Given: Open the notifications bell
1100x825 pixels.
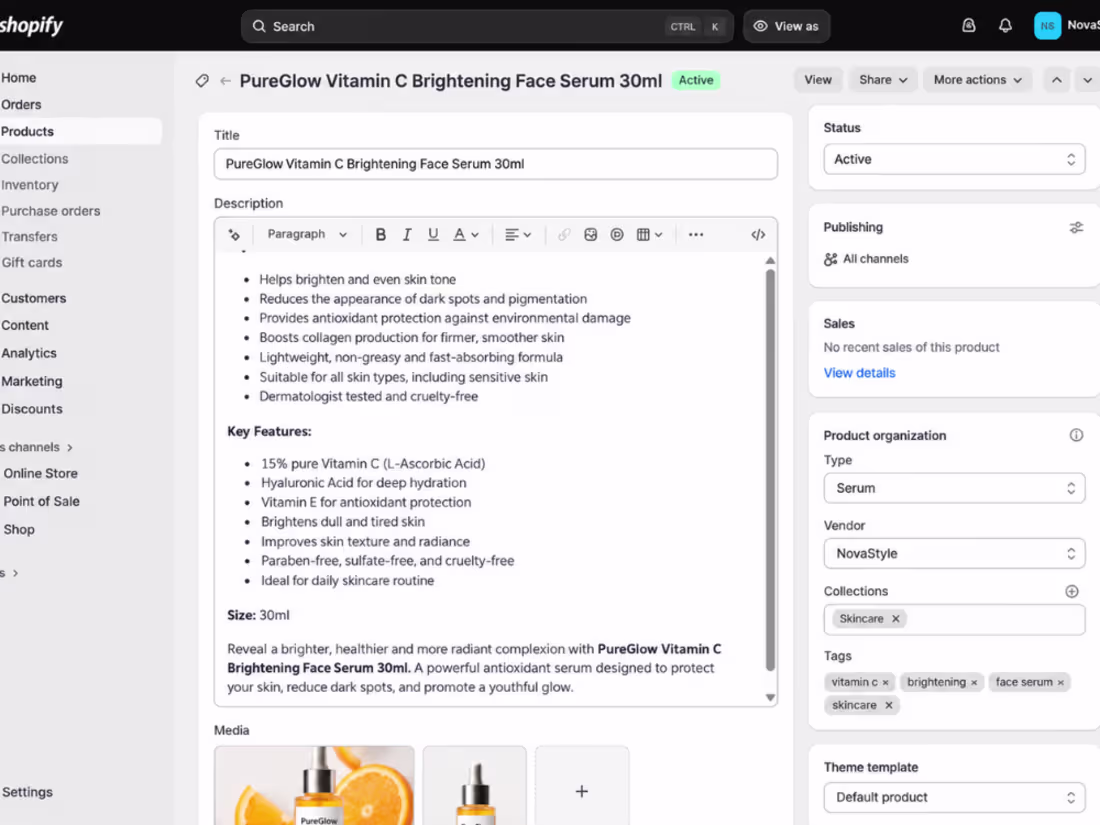Looking at the screenshot, I should 1005,26.
